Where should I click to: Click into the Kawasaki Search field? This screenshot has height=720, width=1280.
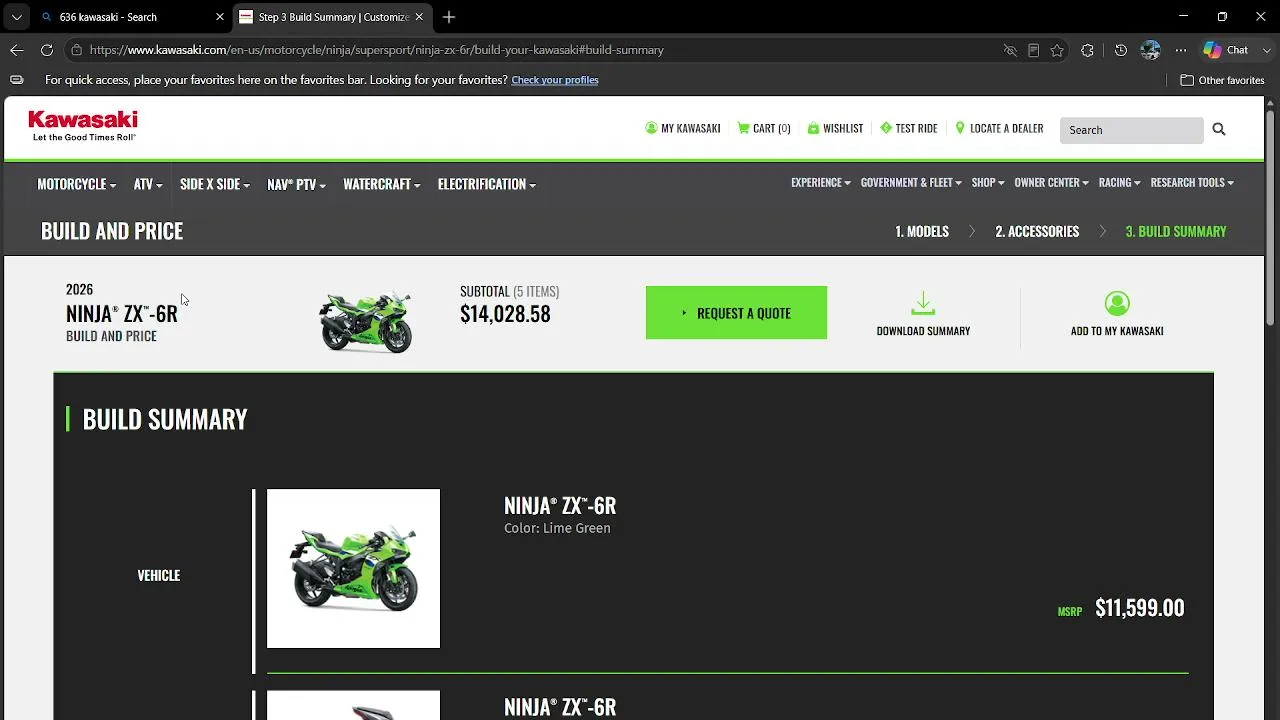pyautogui.click(x=1131, y=129)
